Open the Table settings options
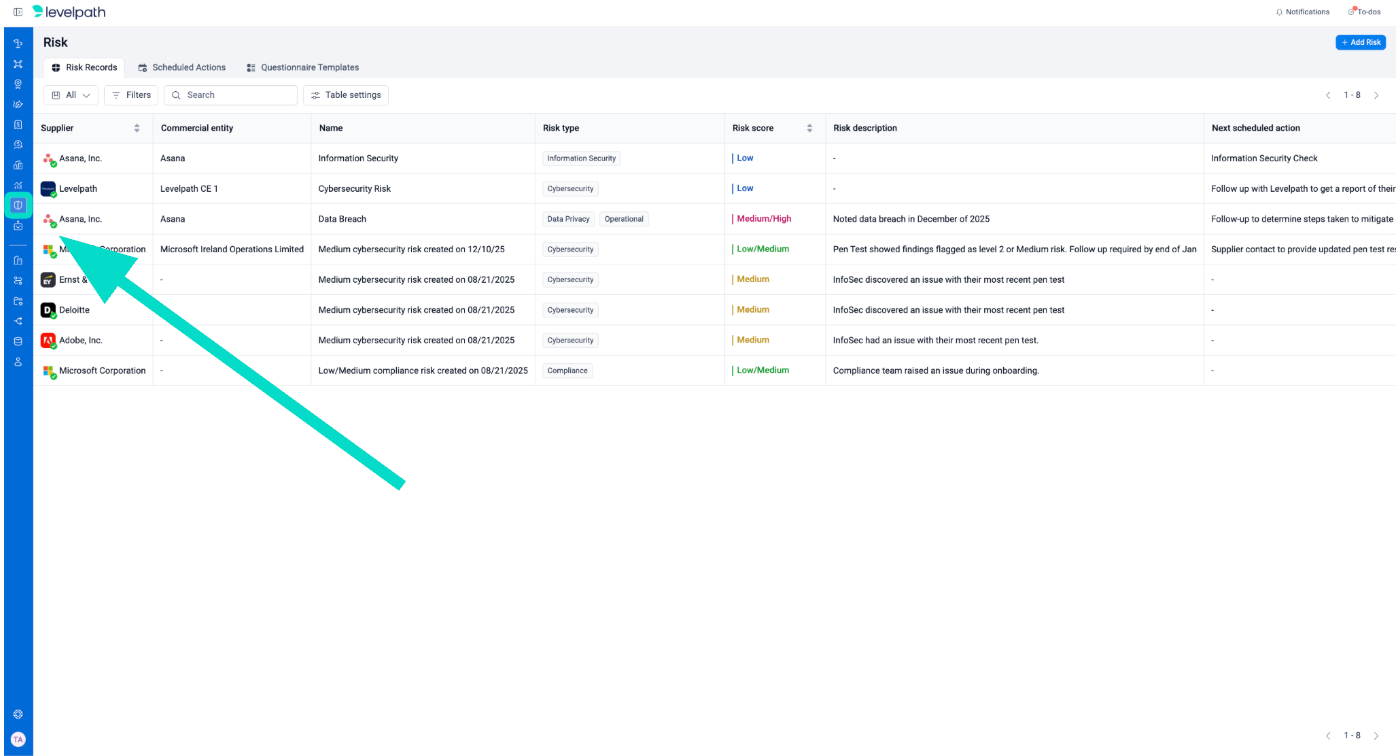Screen dimensions: 1396x756 point(345,95)
